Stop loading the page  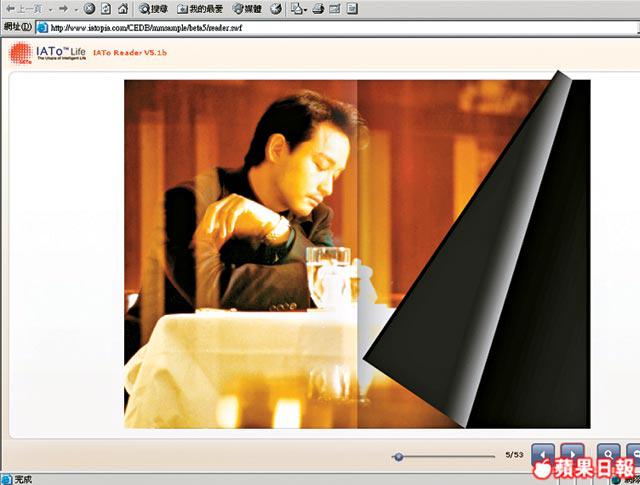click(x=89, y=8)
